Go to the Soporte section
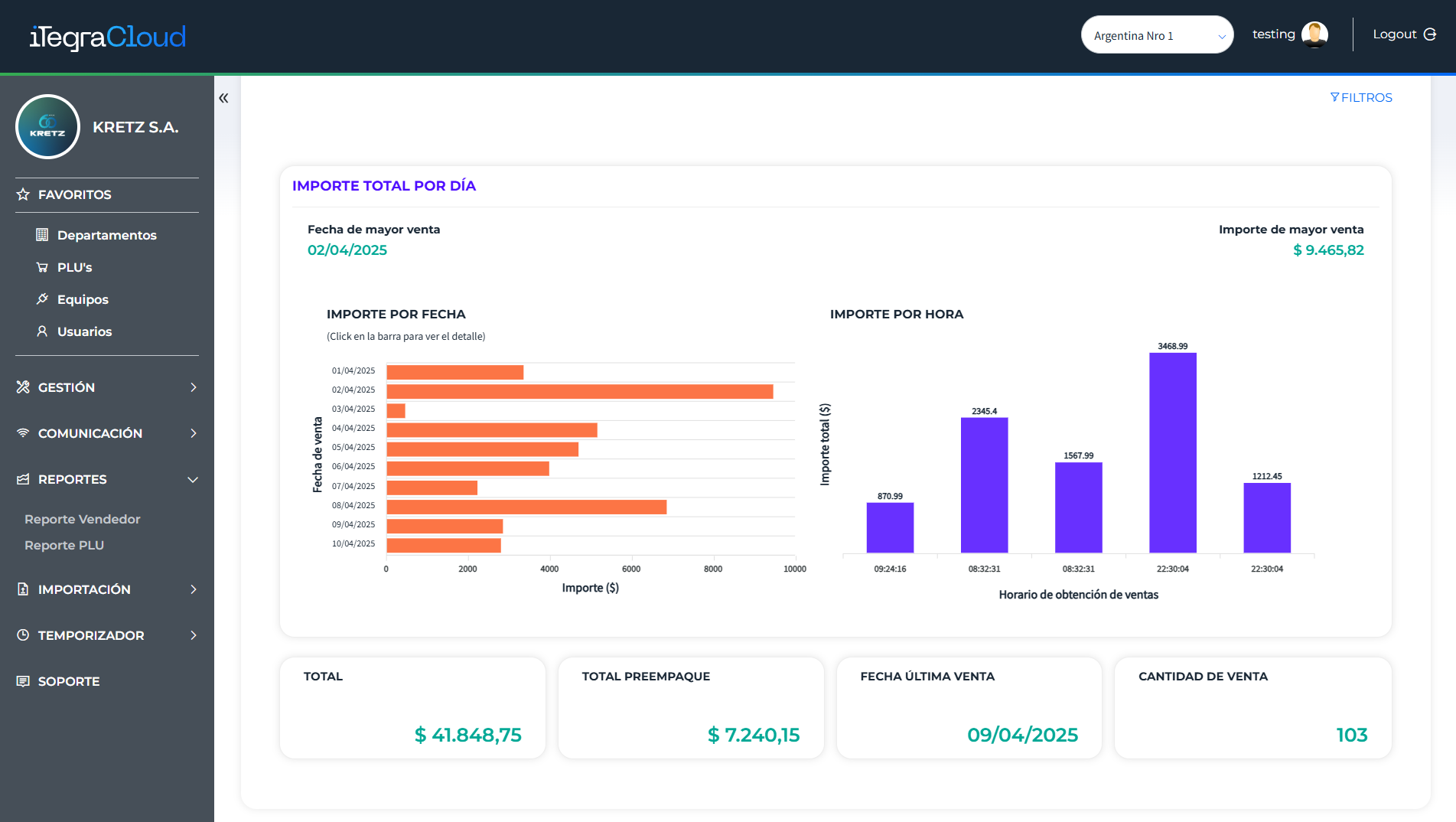 tap(68, 681)
